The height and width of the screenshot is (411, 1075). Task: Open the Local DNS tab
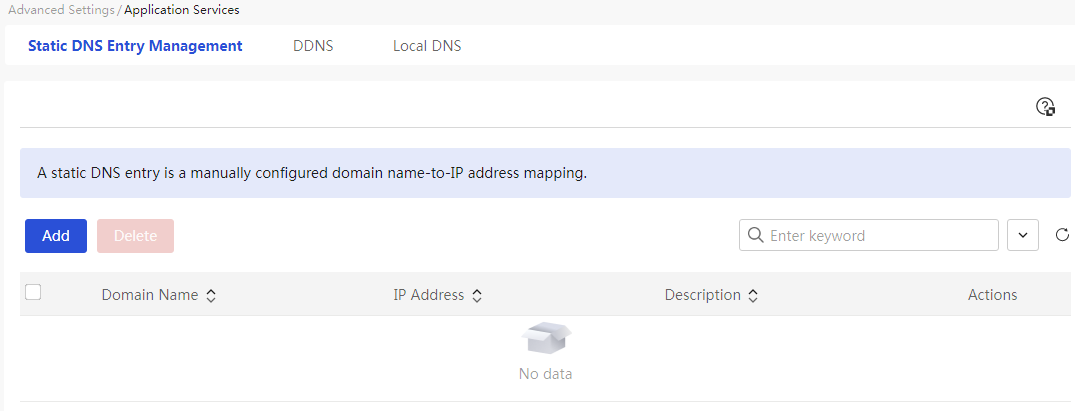[427, 46]
